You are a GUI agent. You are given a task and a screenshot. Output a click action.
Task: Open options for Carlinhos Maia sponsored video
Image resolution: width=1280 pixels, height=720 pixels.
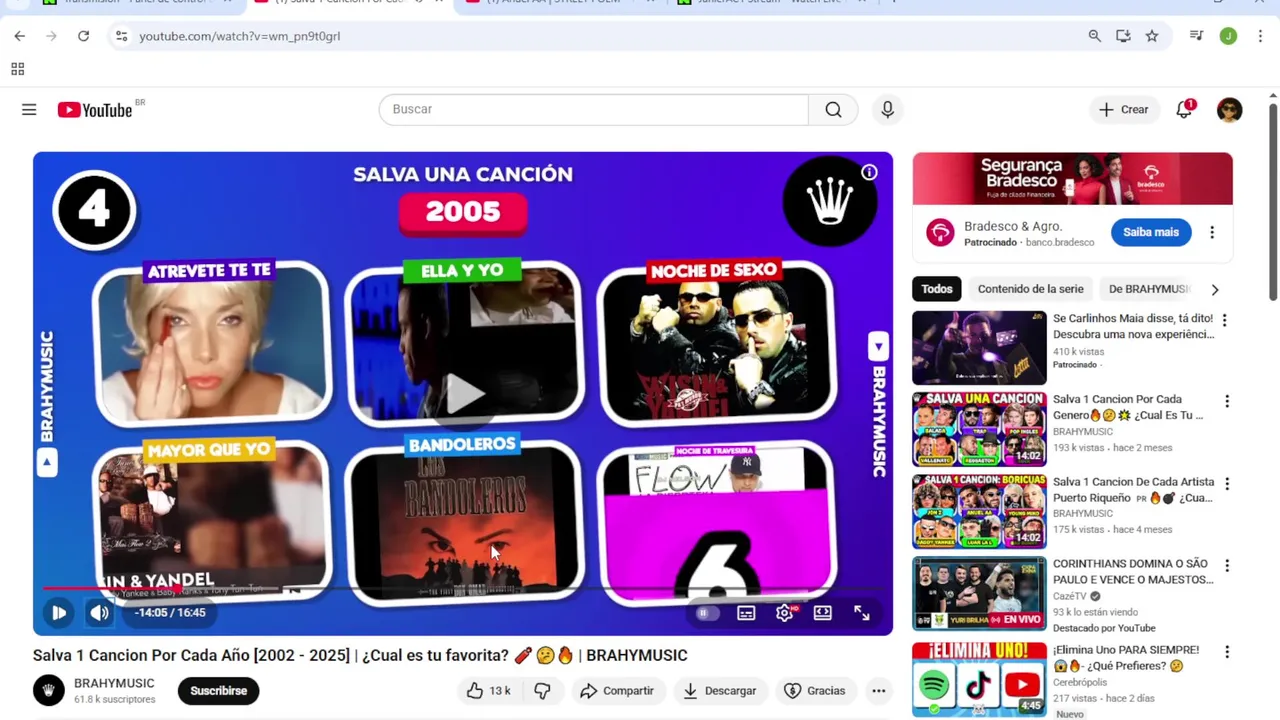point(1225,320)
